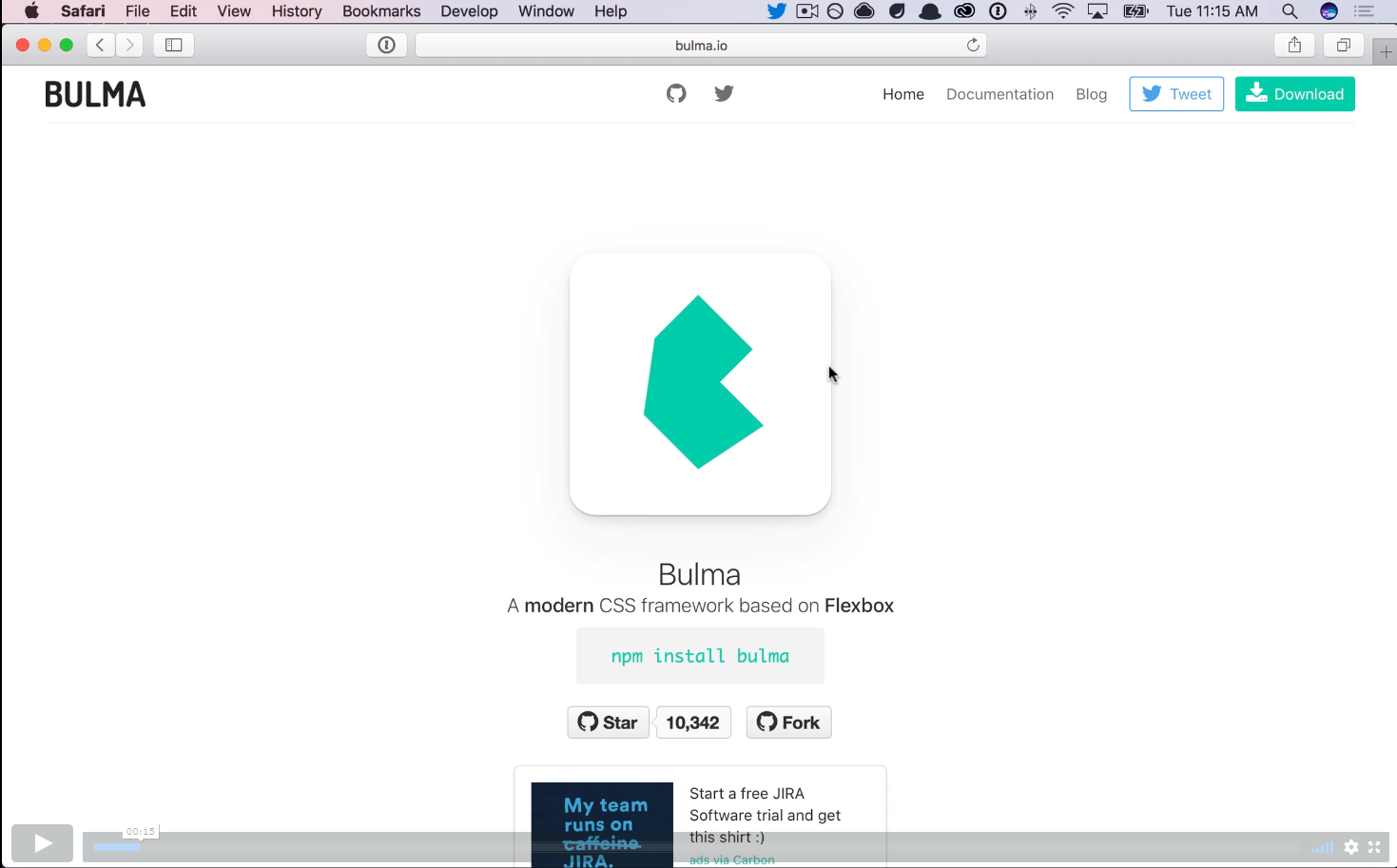This screenshot has height=868, width=1397.
Task: Click the hat-shaped menu bar icon
Action: coord(930,11)
